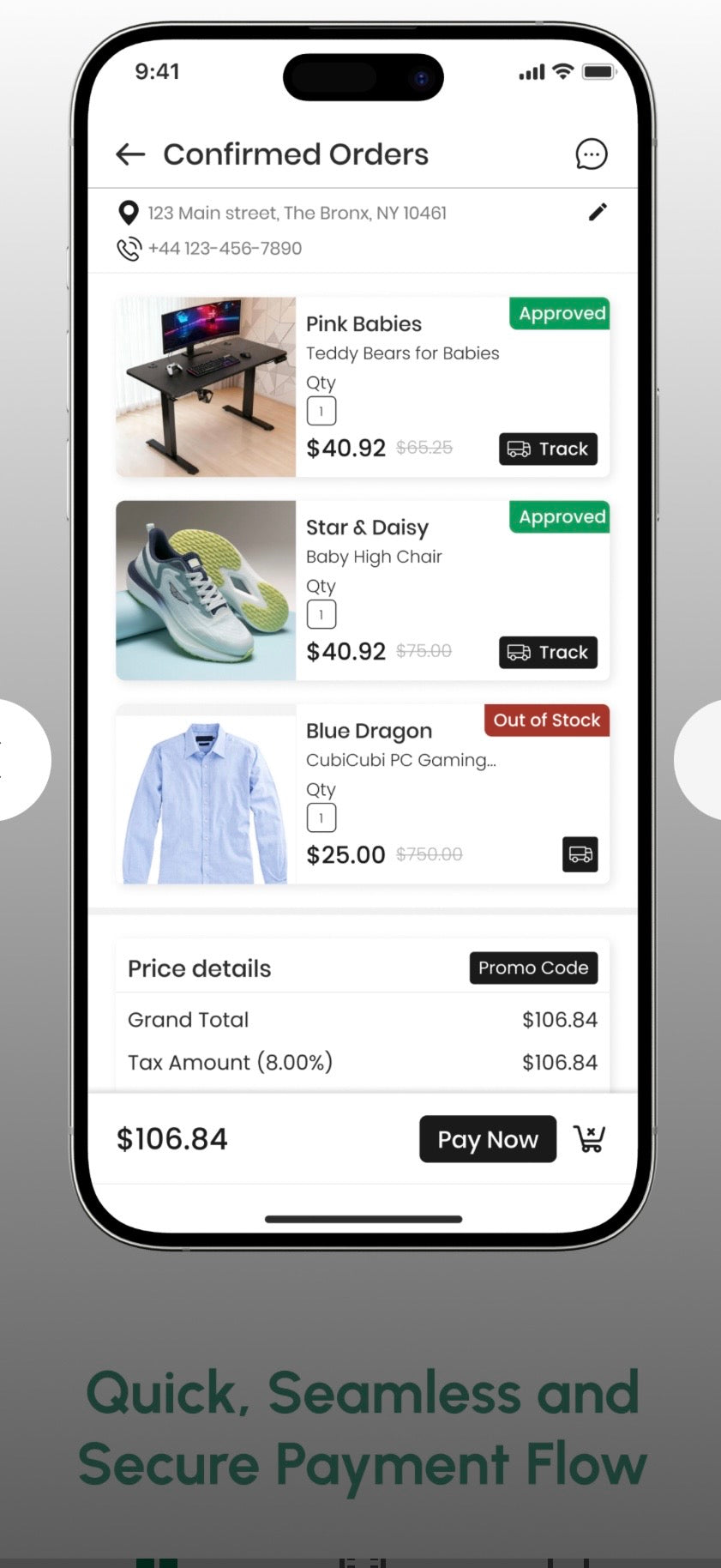
Task: Select quantity box for Blue Dragon
Action: point(321,817)
